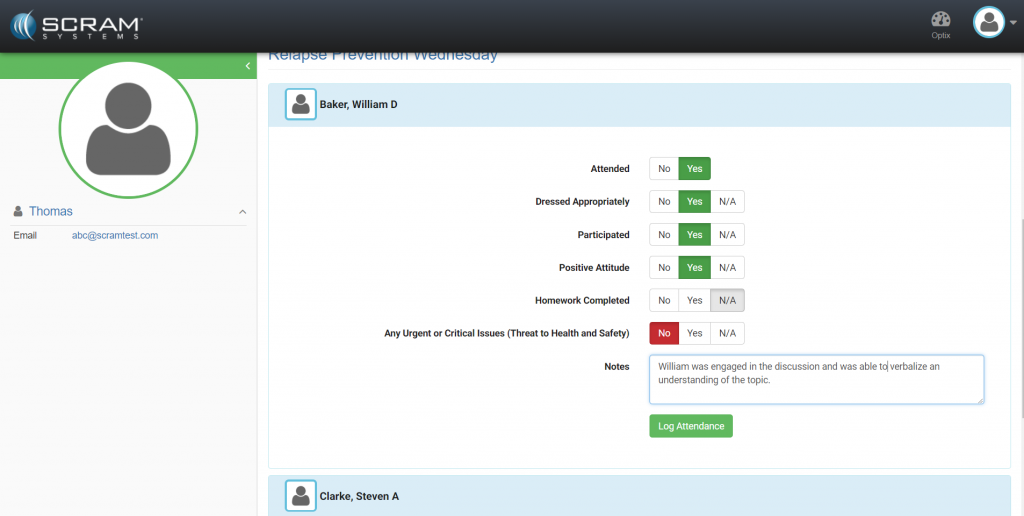The image size is (1024, 516).
Task: Click Steven Clarke's profile icon
Action: click(x=301, y=495)
